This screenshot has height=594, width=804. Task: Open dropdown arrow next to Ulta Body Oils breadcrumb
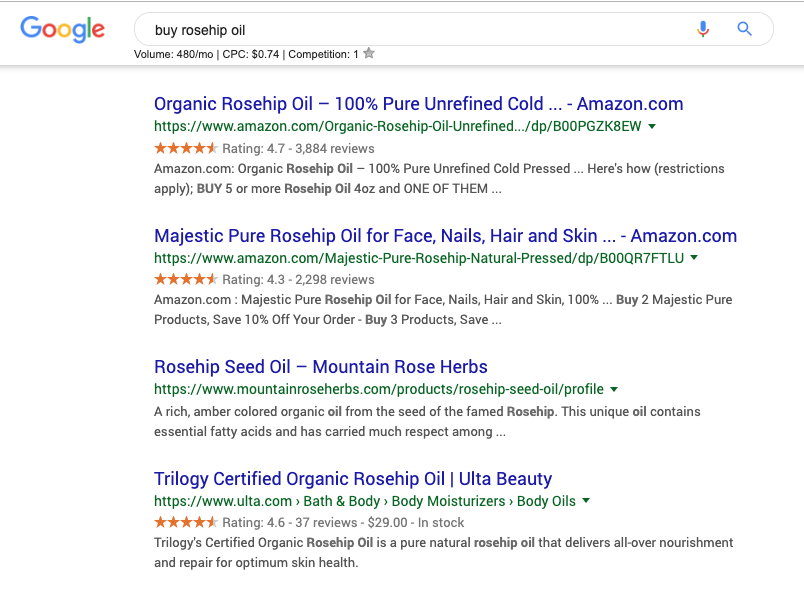[586, 501]
